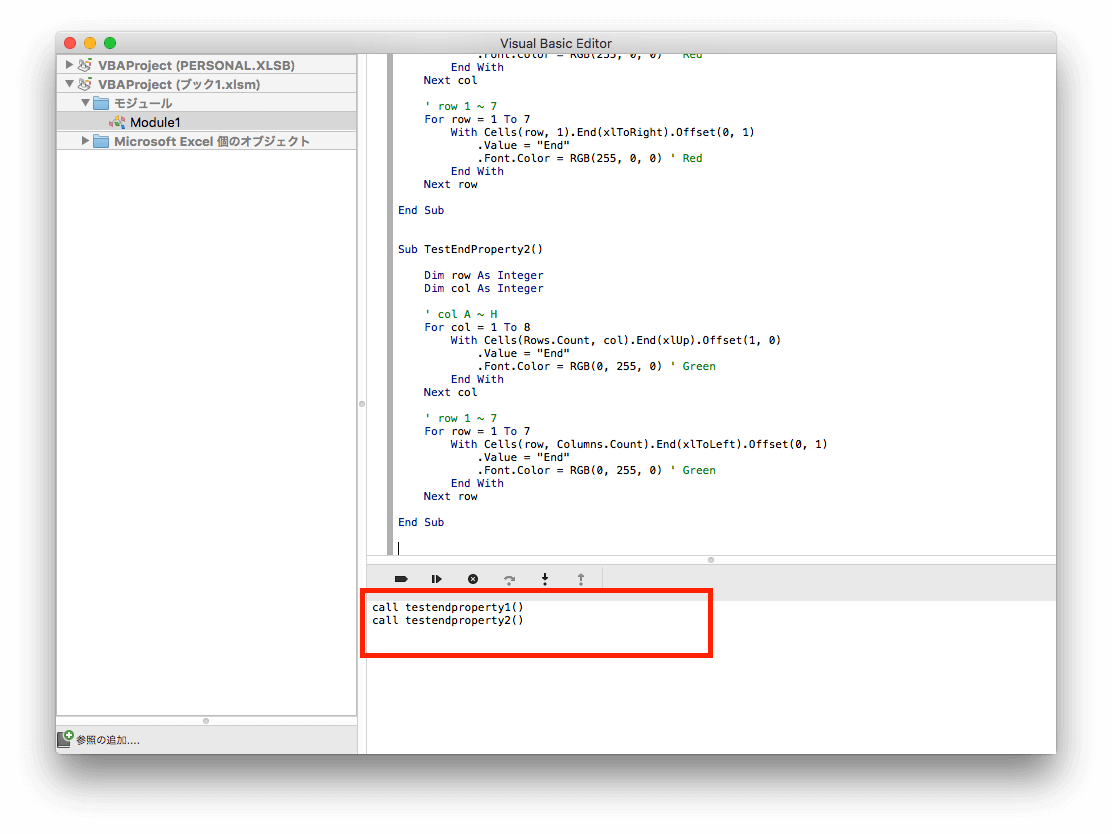Image resolution: width=1112 pixels, height=834 pixels.
Task: Click the line 'call testendproperty2()' in Immediate window
Action: 447,621
